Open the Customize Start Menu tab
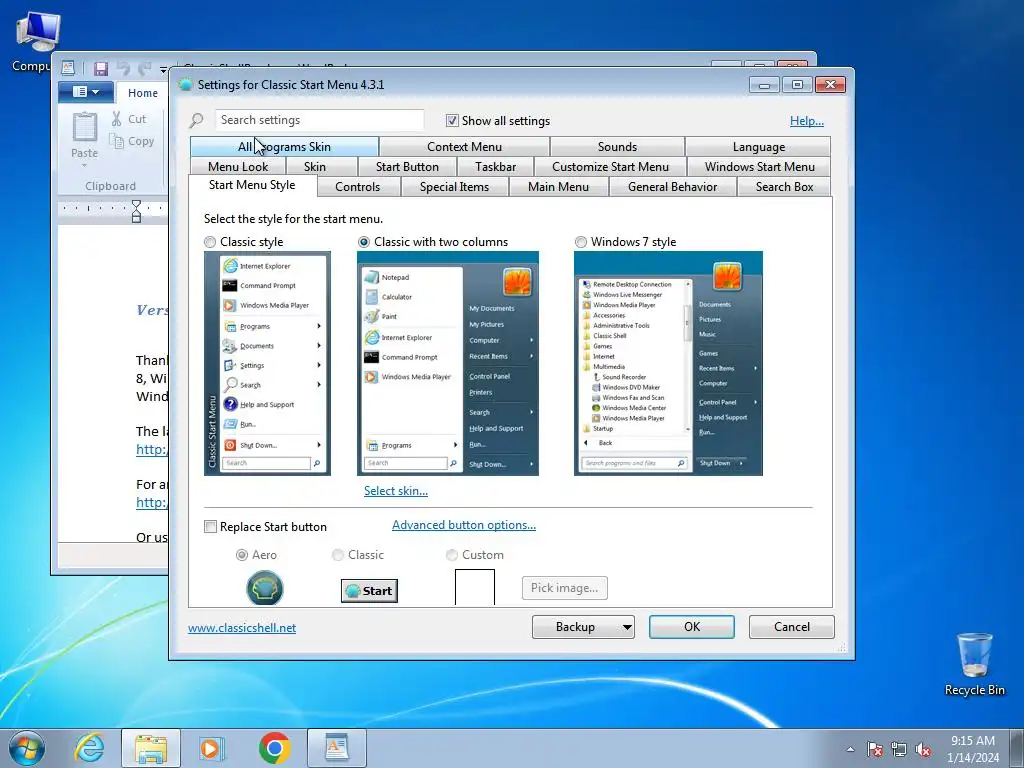Viewport: 1024px width, 768px height. click(x=610, y=167)
